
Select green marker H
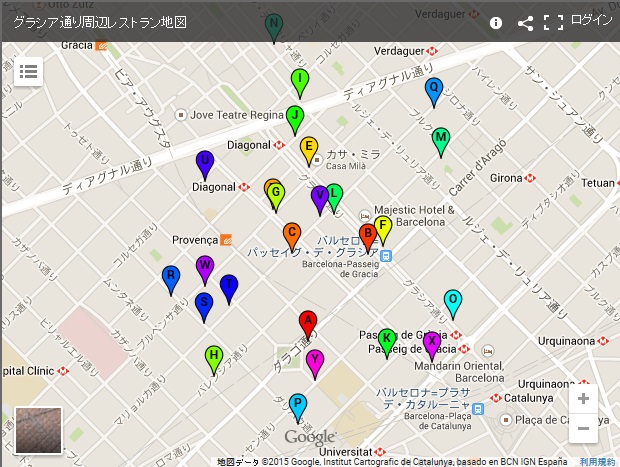pos(214,359)
